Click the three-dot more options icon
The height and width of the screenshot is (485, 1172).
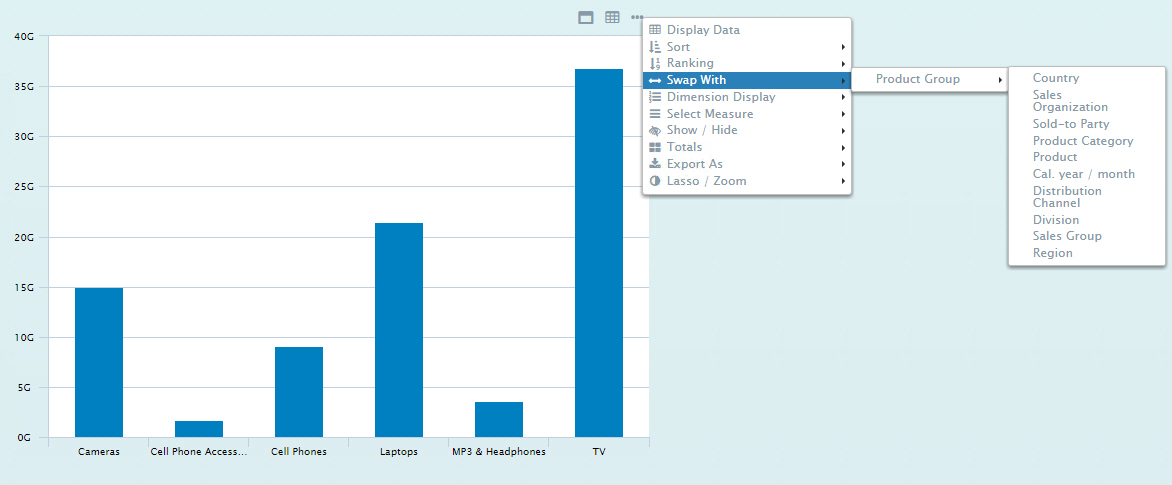point(637,17)
